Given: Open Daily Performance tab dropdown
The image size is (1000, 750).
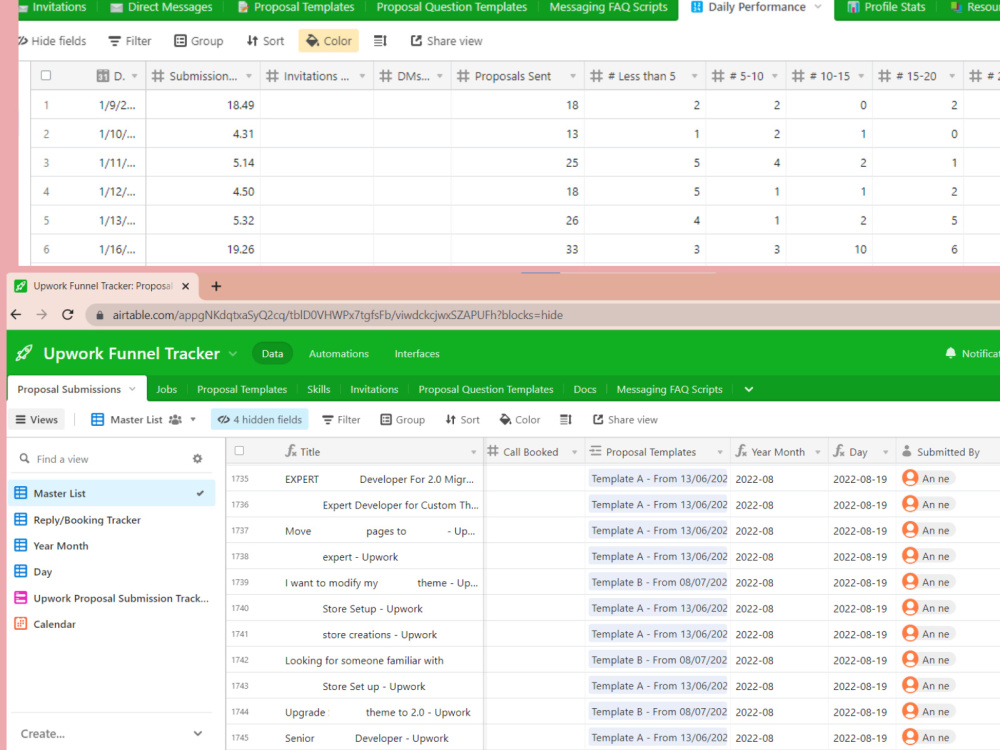Looking at the screenshot, I should point(818,7).
